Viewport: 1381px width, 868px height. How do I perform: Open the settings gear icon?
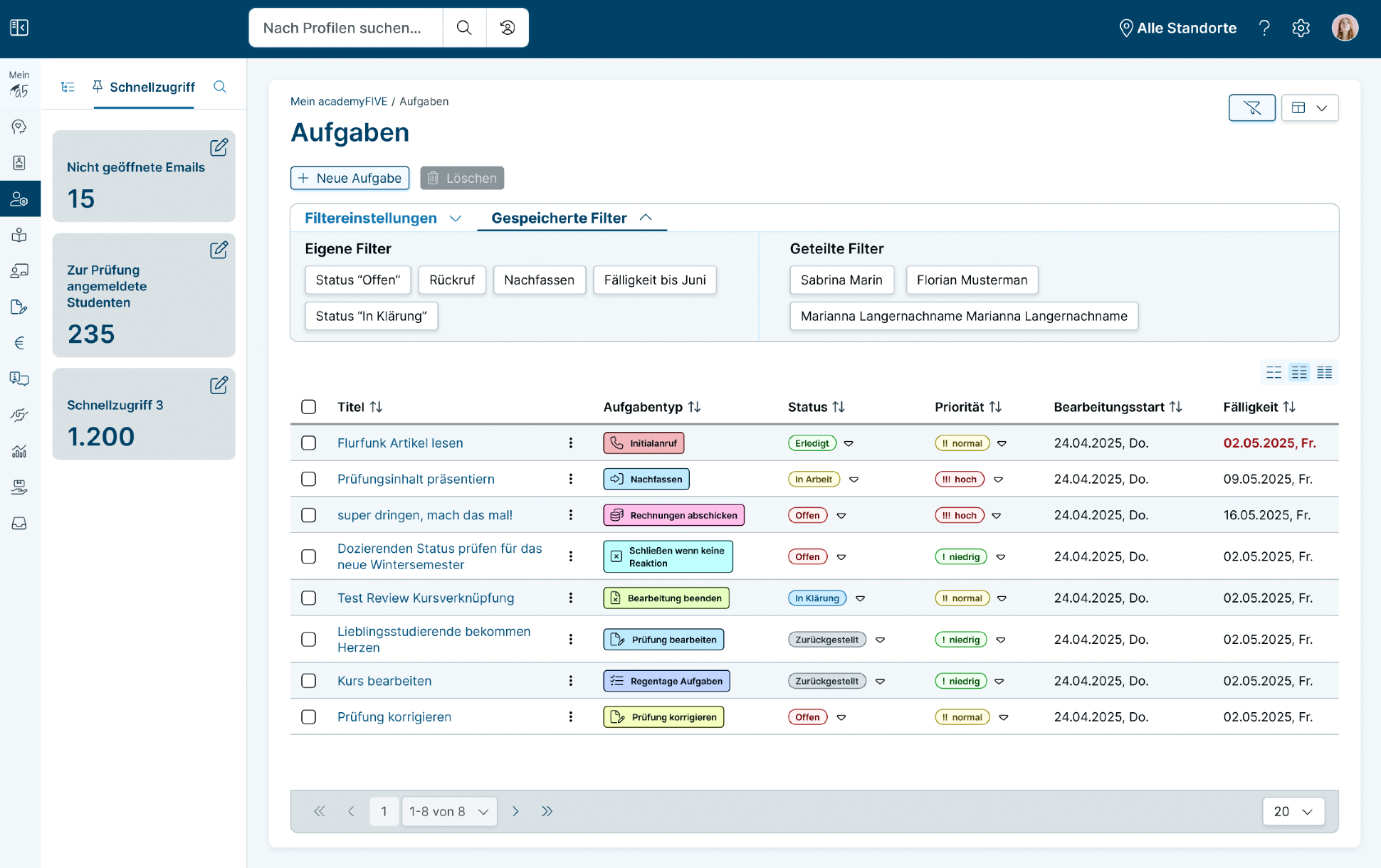coord(1301,28)
